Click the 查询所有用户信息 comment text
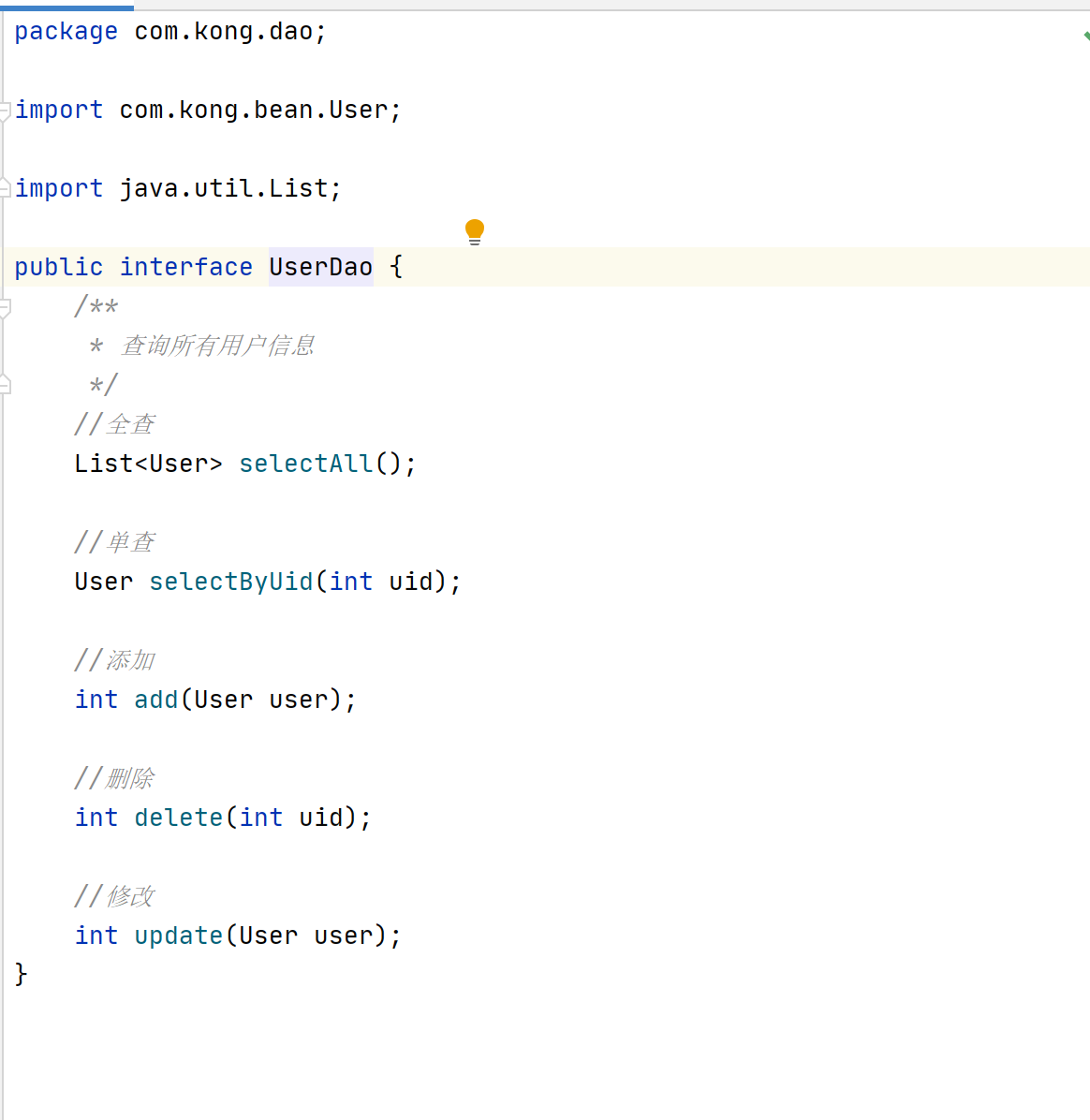This screenshot has width=1090, height=1120. (218, 346)
